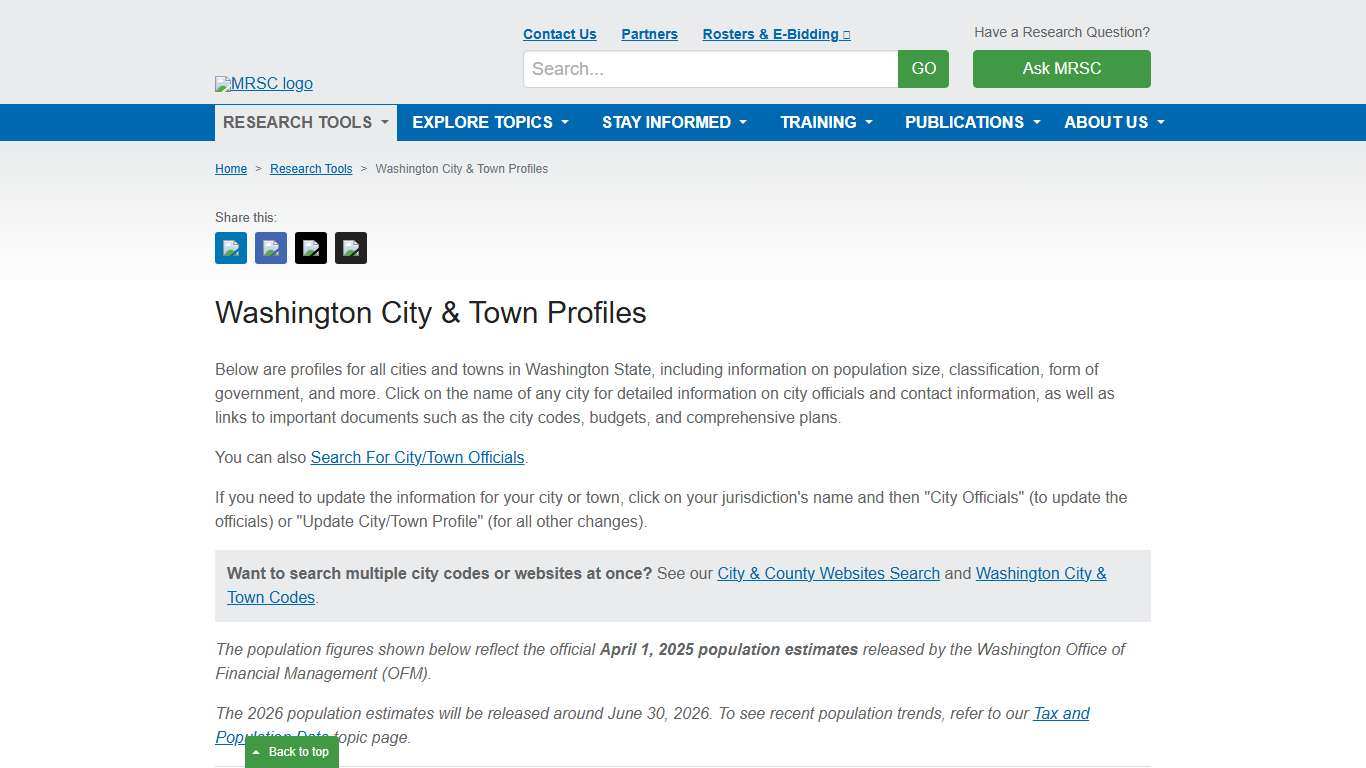Screen dimensions: 1366x768
Task: Open the City & County Websites Search link
Action: [x=828, y=573]
